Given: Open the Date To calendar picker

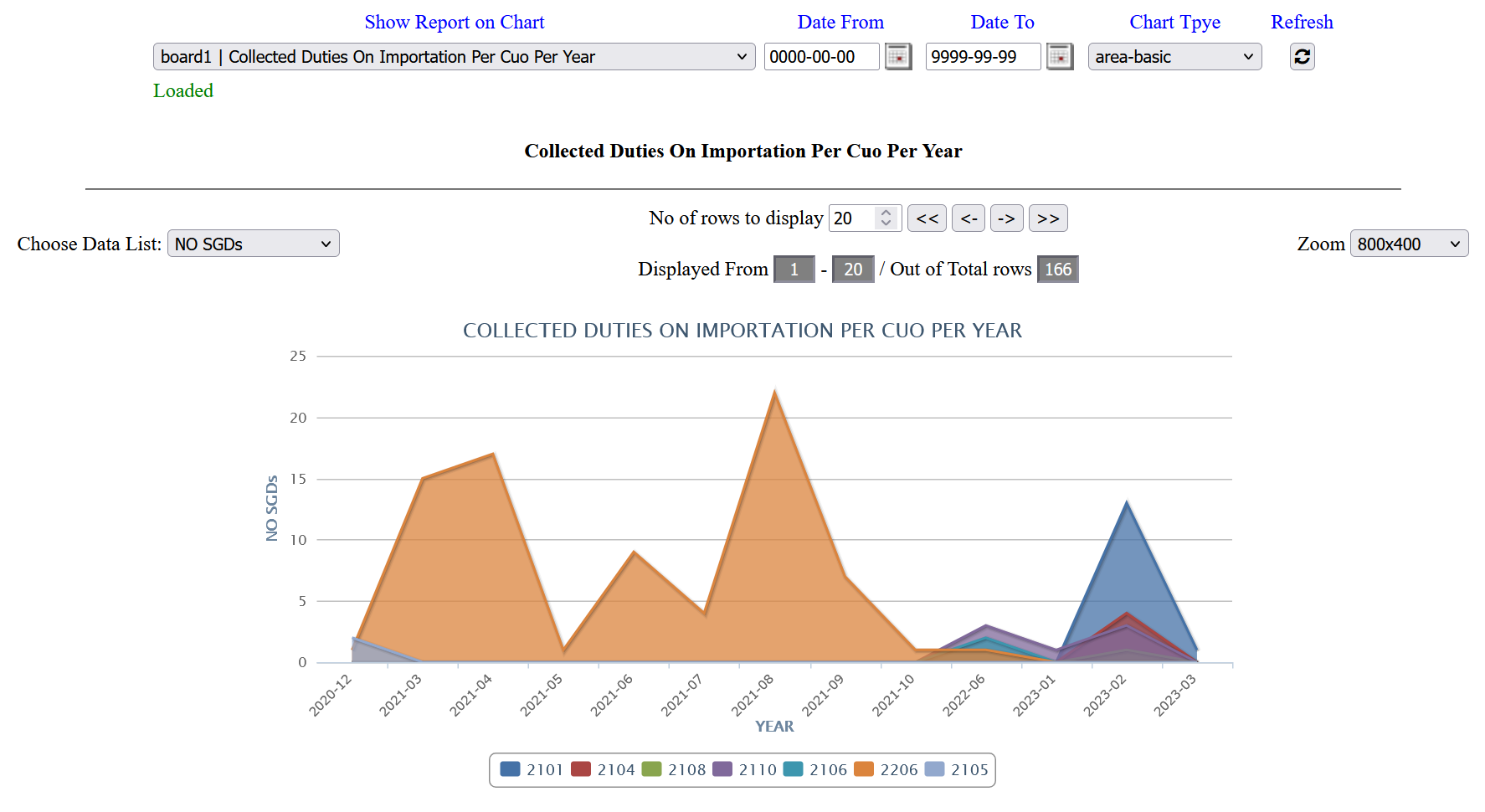Looking at the screenshot, I should pyautogui.click(x=1059, y=57).
